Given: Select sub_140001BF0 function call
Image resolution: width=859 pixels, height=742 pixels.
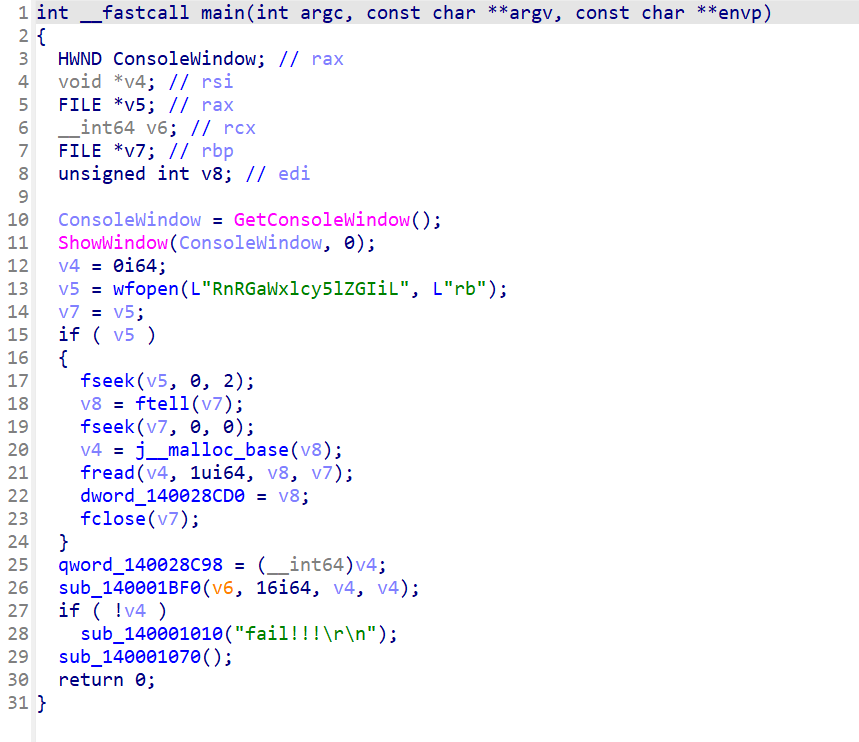Looking at the screenshot, I should [130, 588].
